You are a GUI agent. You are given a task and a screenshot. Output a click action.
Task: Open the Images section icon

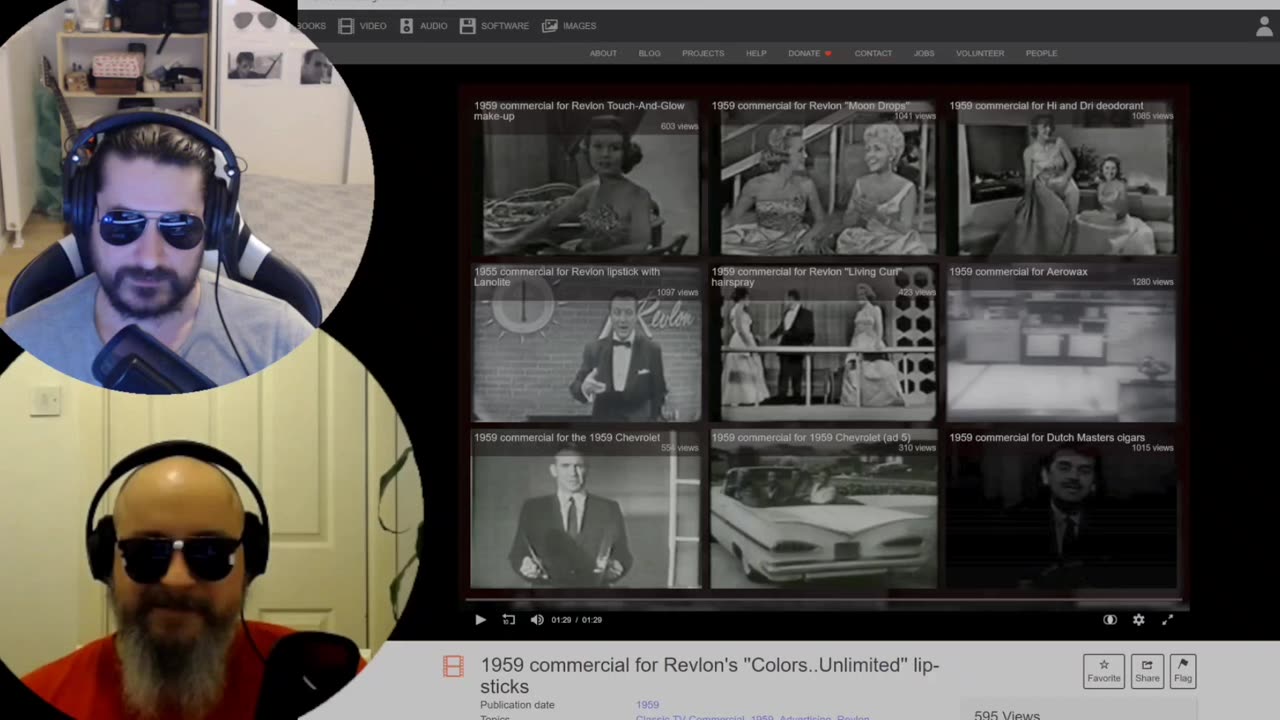[550, 26]
